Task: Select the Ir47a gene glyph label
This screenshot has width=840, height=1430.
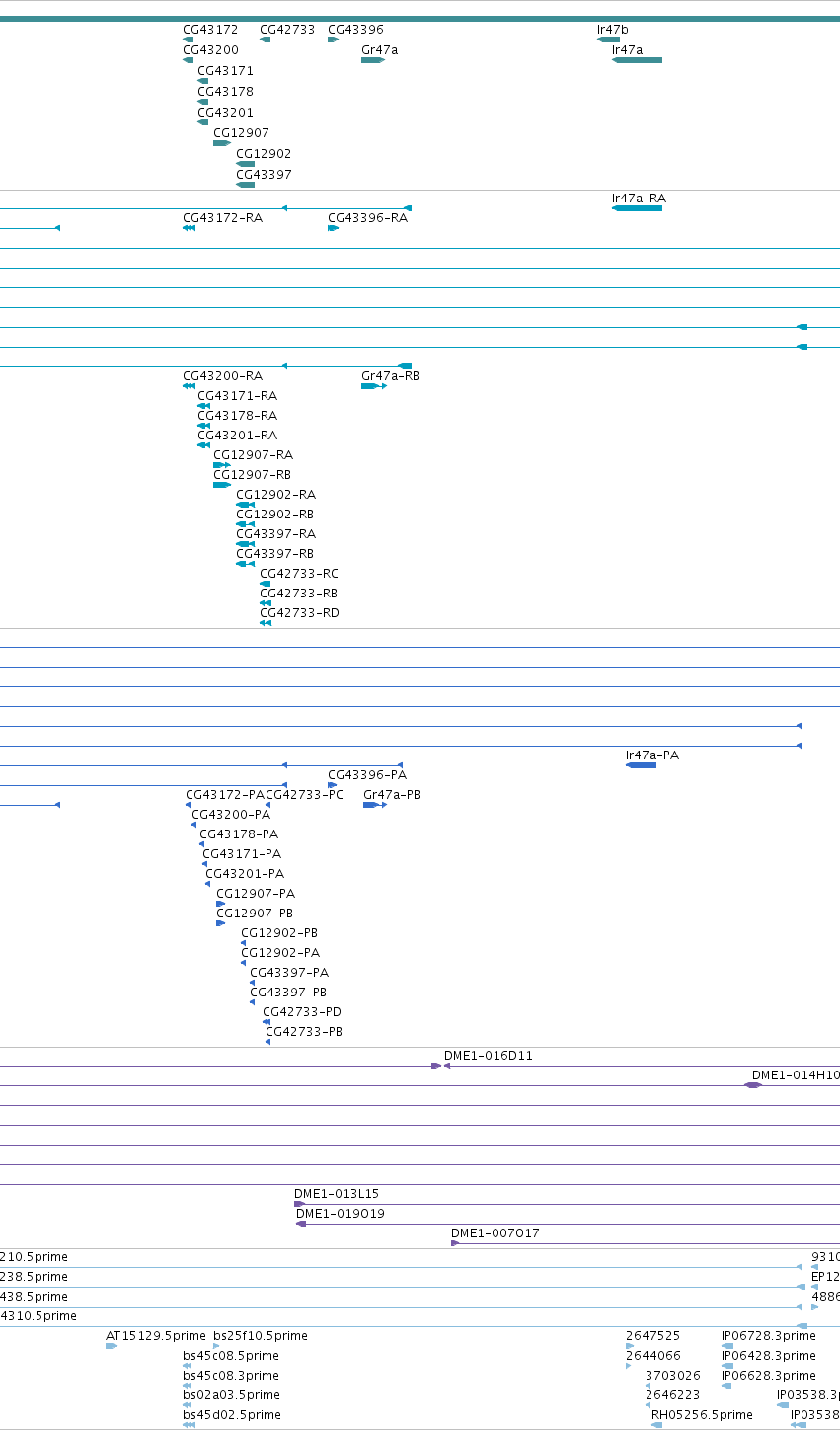Action: (x=627, y=50)
